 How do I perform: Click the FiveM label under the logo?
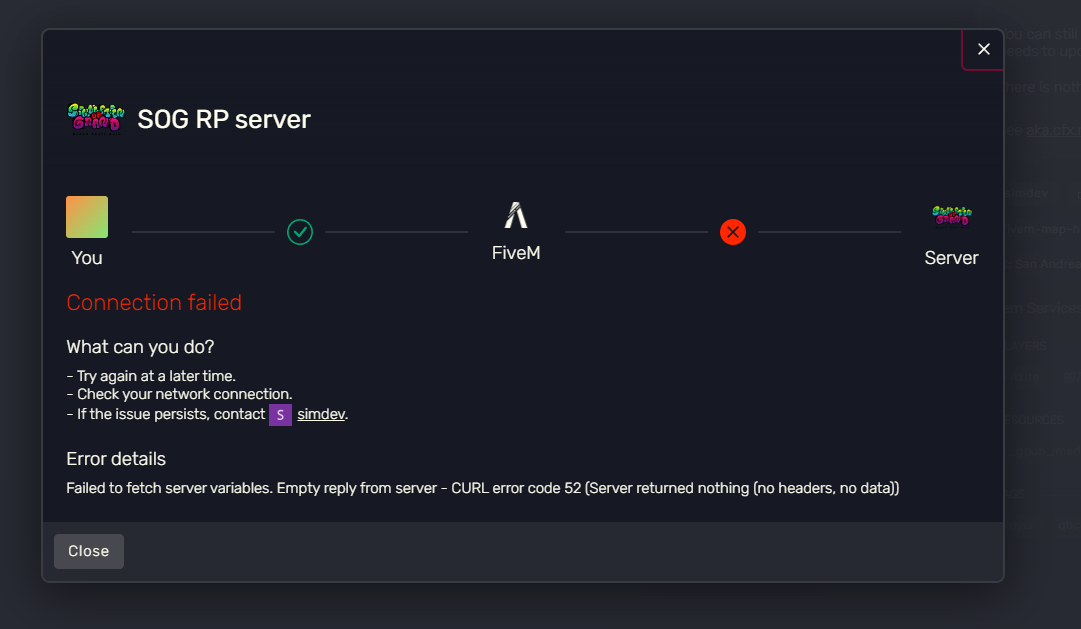click(x=516, y=253)
